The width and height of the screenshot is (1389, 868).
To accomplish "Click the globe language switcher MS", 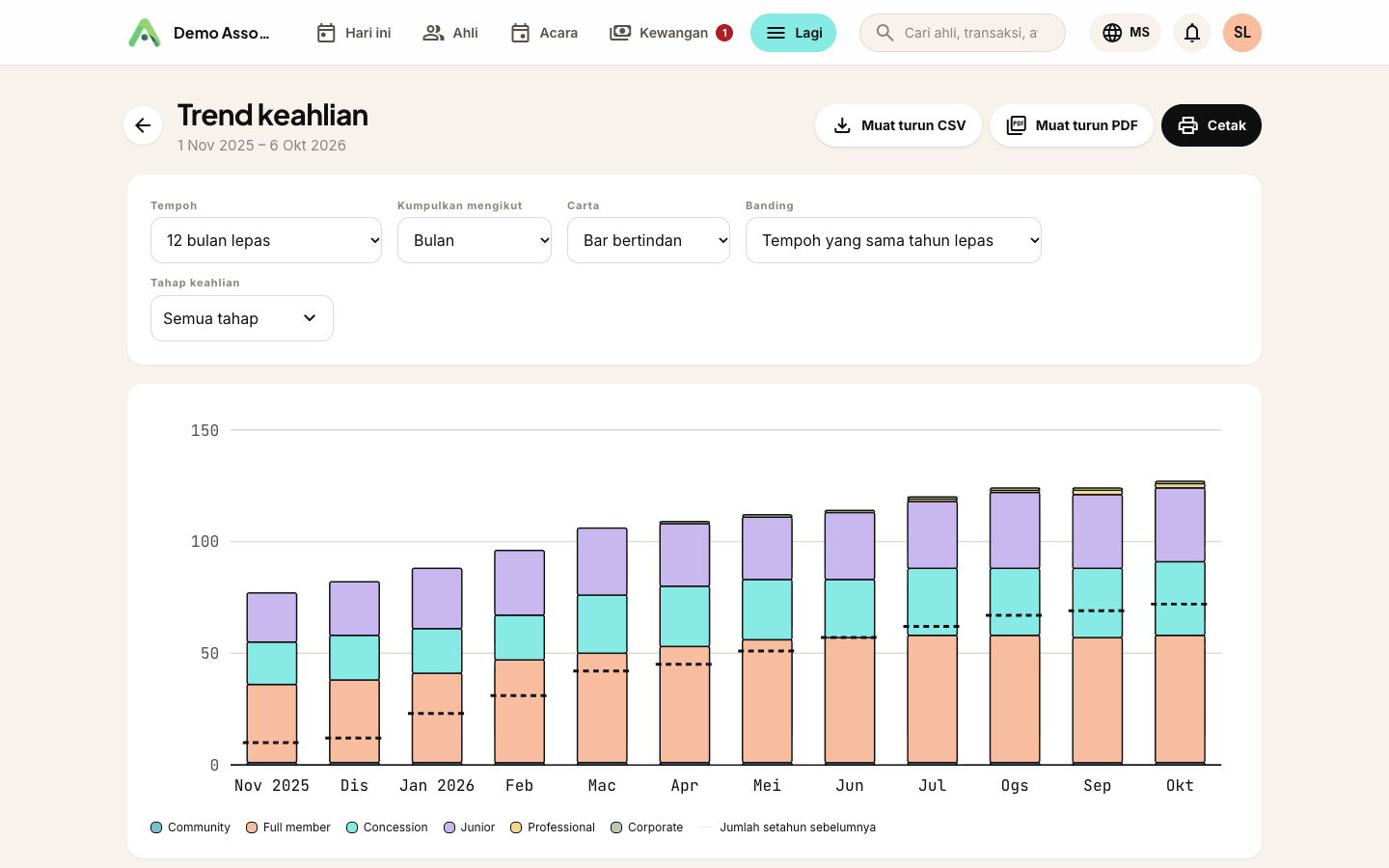I will (1126, 33).
